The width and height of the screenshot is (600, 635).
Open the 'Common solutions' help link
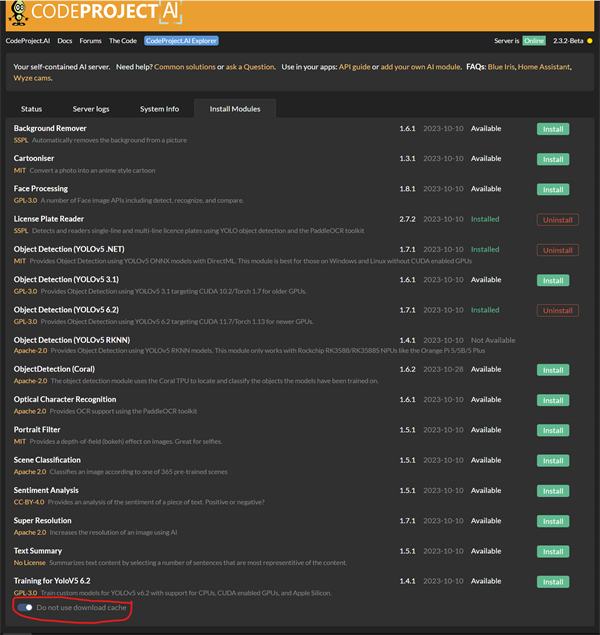(x=185, y=67)
